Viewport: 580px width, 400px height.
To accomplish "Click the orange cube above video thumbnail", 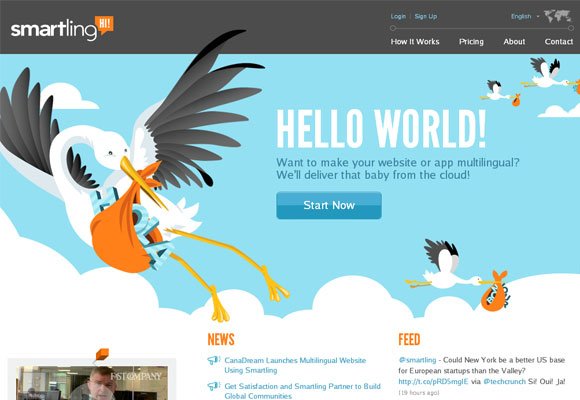I will 102,354.
